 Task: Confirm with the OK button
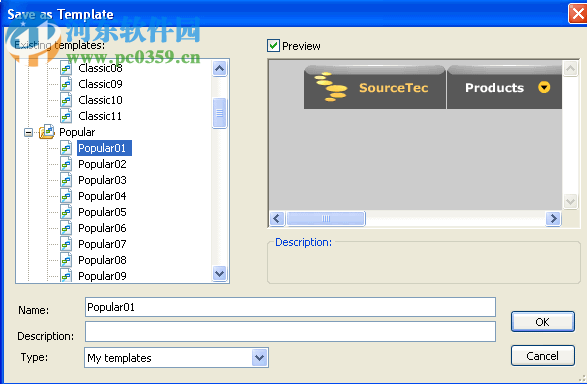tap(542, 321)
